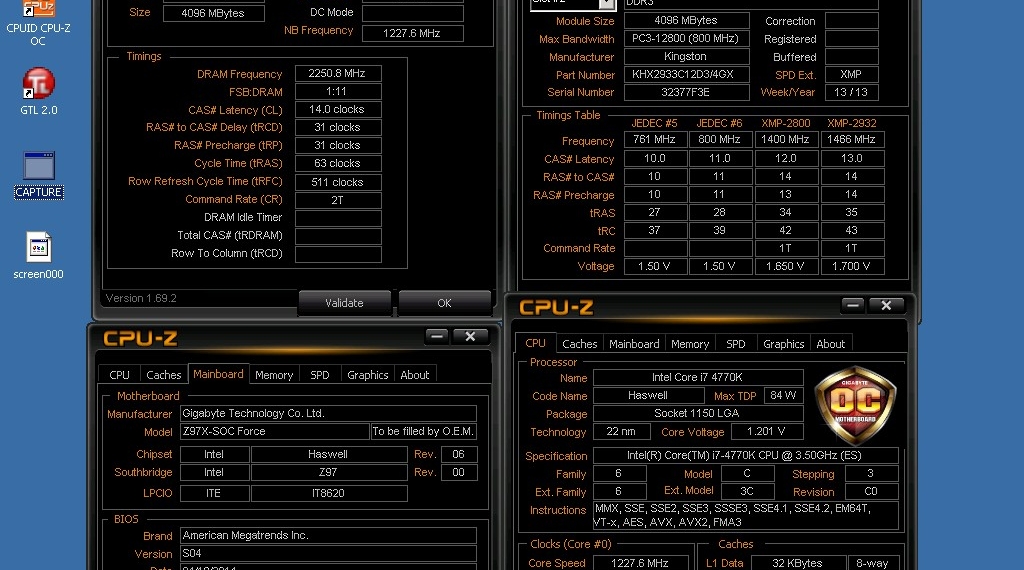The height and width of the screenshot is (570, 1024).
Task: Click the RAS# Precharge tRP value field
Action: pos(338,145)
